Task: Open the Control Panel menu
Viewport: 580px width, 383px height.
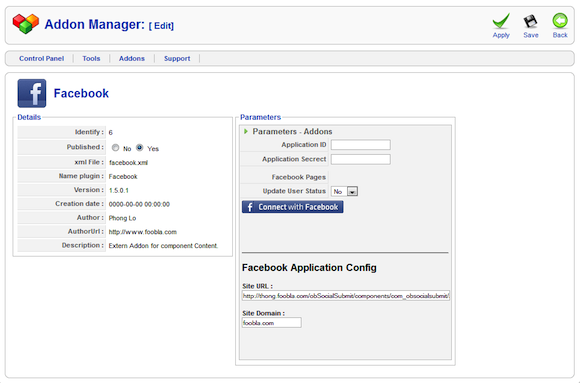Action: pyautogui.click(x=41, y=58)
